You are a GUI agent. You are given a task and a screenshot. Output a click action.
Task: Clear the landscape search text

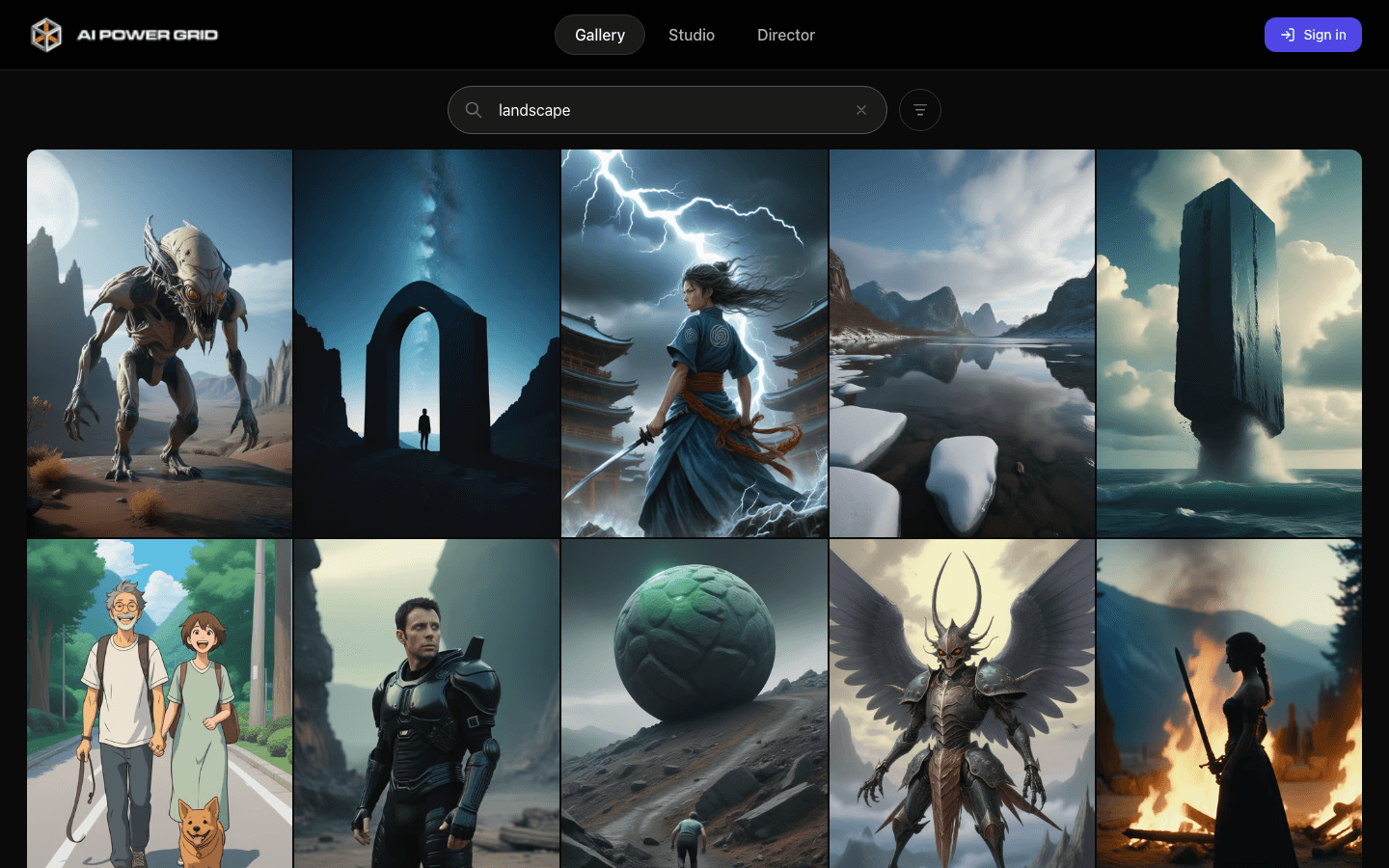coord(861,110)
